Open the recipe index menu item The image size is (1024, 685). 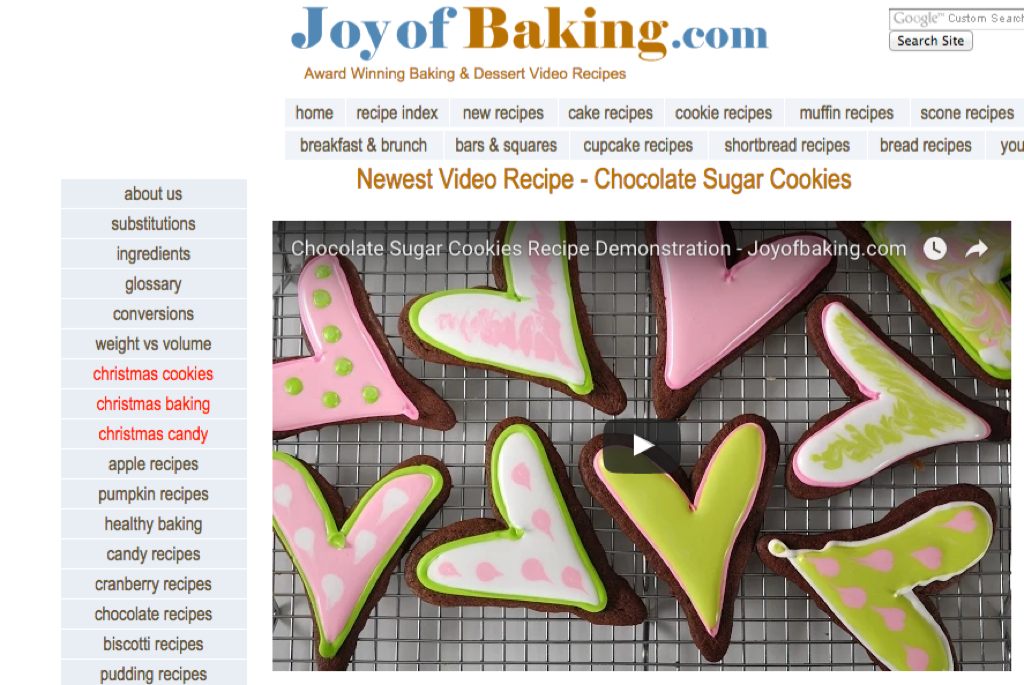coord(397,113)
